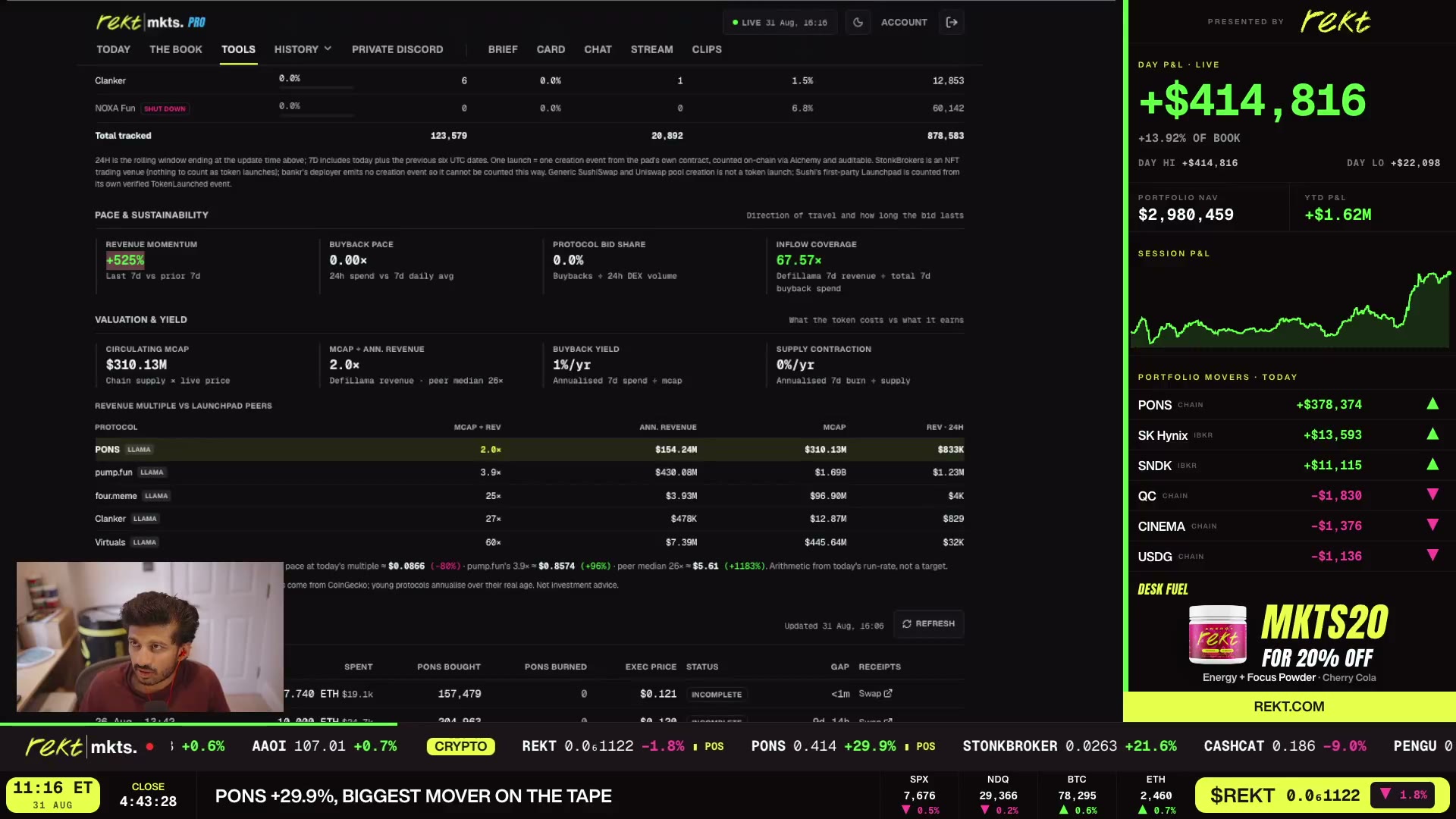Switch to the TODAY tab

coord(113,49)
